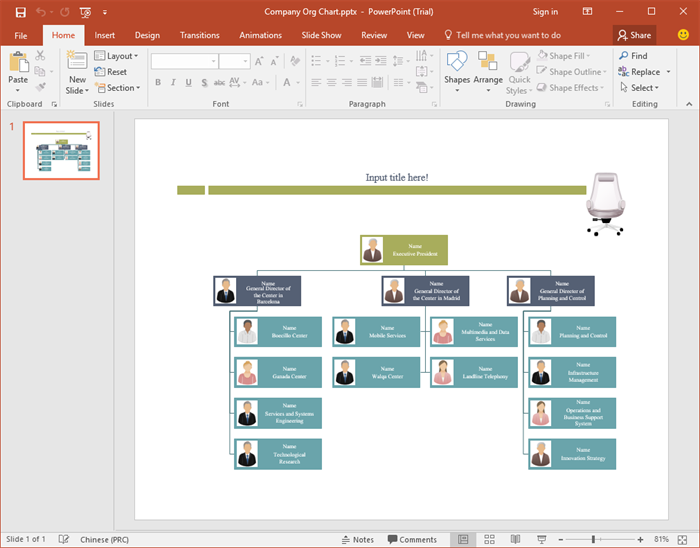Open the Shapes gallery
The height and width of the screenshot is (548, 700).
point(457,70)
